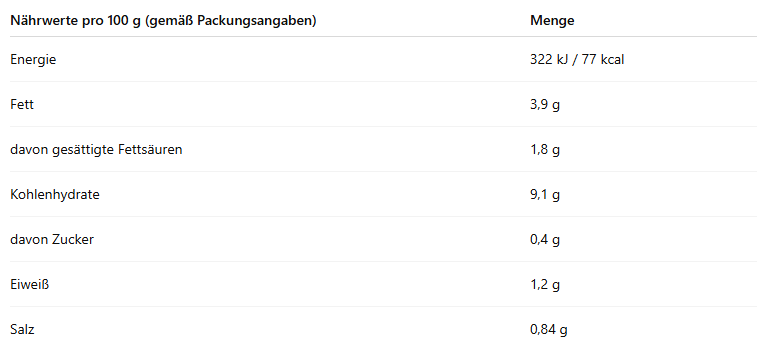Viewport: 757px width, 362px height.
Task: Select the 'Menge' column header
Action: tap(552, 21)
